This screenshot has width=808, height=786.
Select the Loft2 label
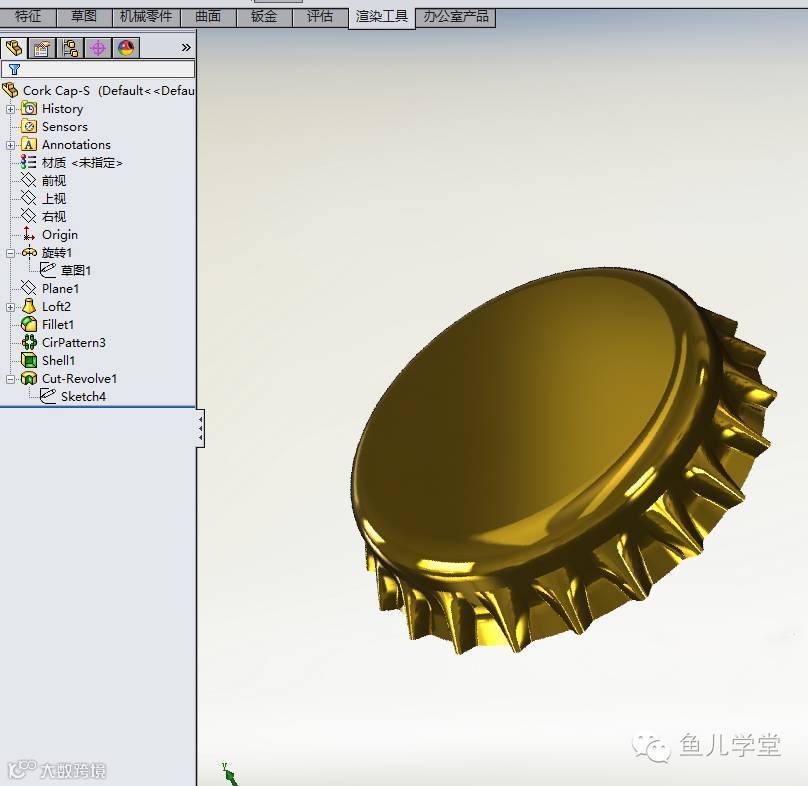56,307
